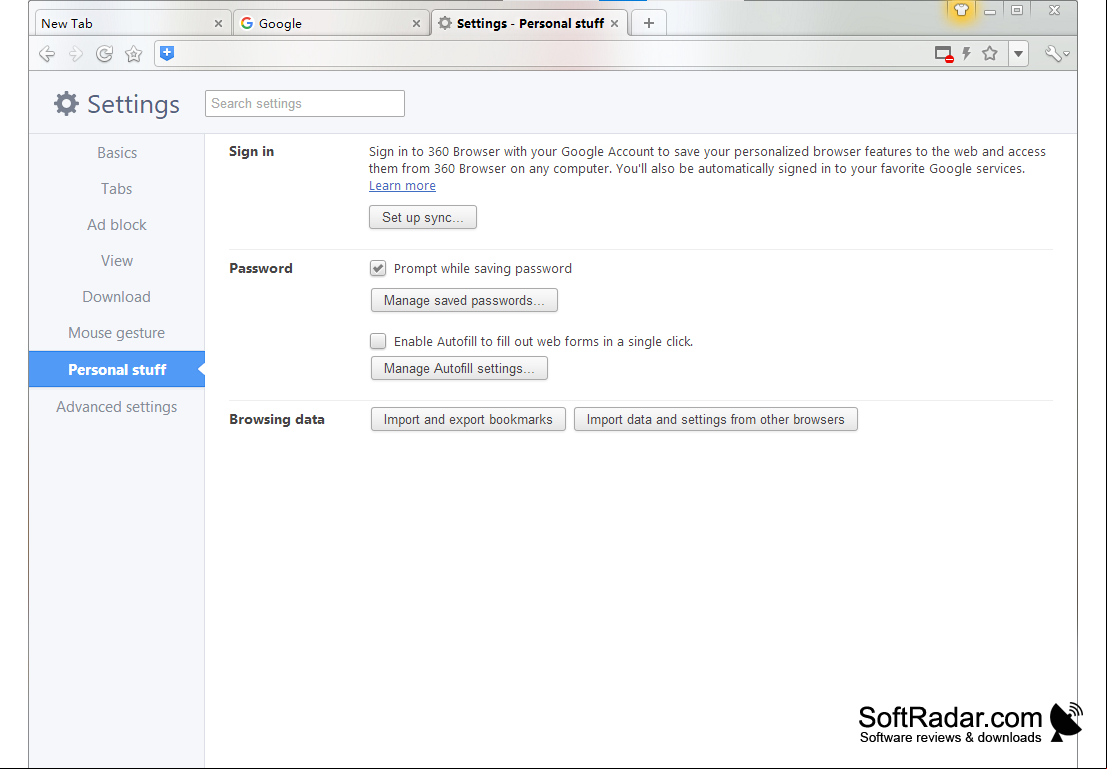Click the star icon beside reload
The width and height of the screenshot is (1107, 769).
133,54
